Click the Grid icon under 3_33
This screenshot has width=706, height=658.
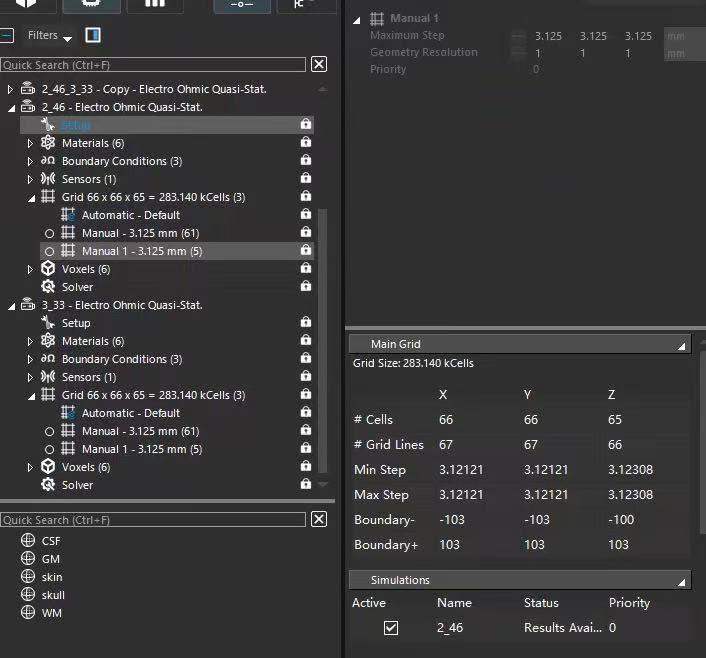(x=48, y=395)
